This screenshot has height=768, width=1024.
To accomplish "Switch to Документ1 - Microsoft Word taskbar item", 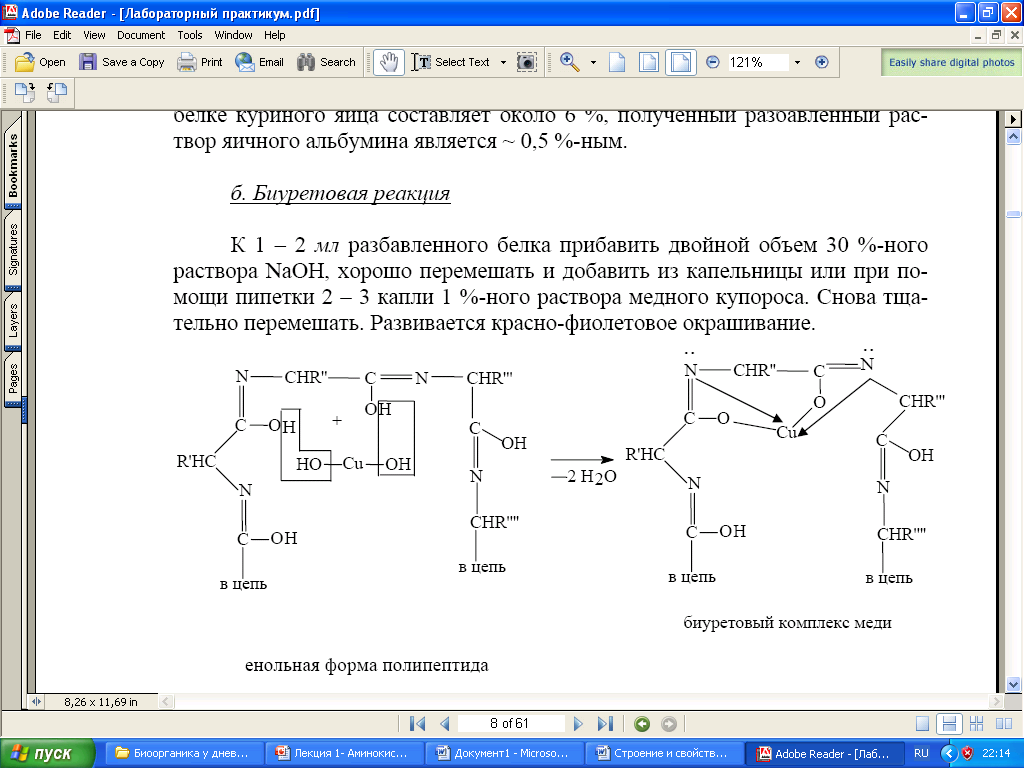I will pyautogui.click(x=503, y=753).
